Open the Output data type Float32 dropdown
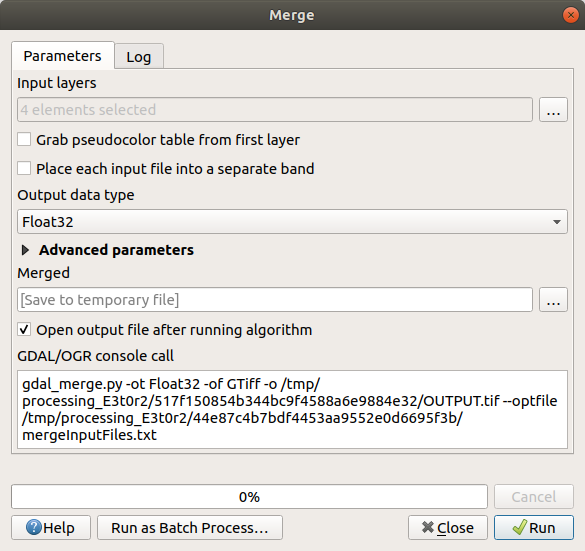The height and width of the screenshot is (551, 585). [292, 222]
